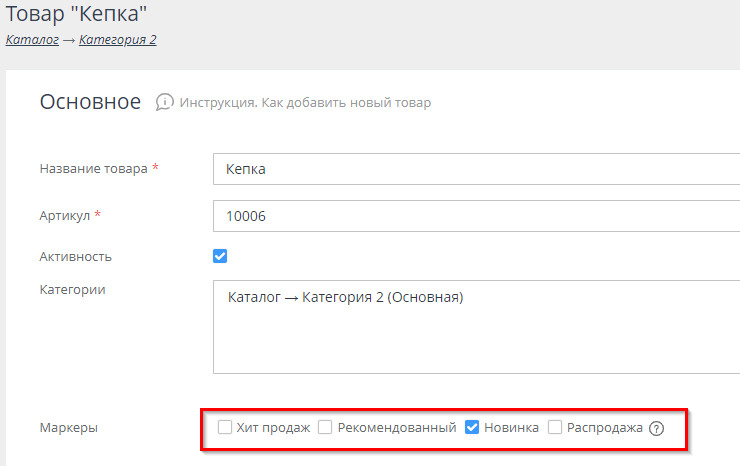Disable the Активность checkbox
This screenshot has height=466, width=740.
pos(221,256)
